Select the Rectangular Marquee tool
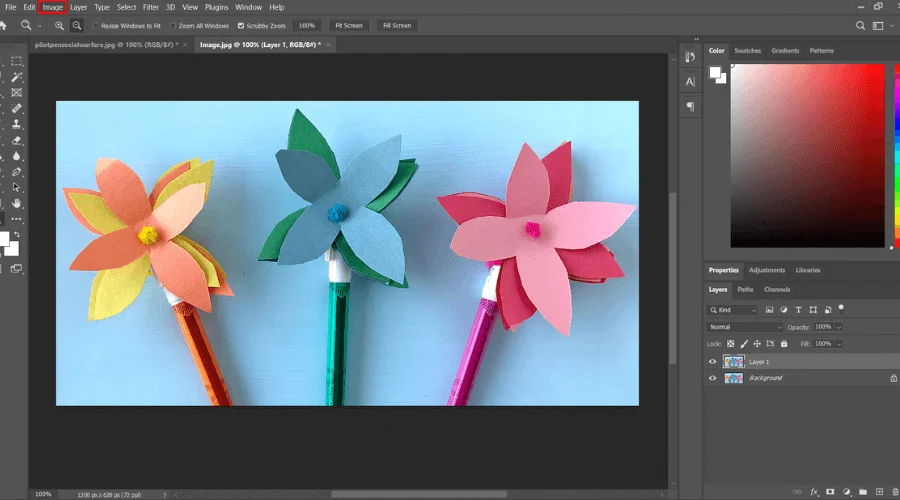This screenshot has width=900, height=500. click(x=17, y=61)
